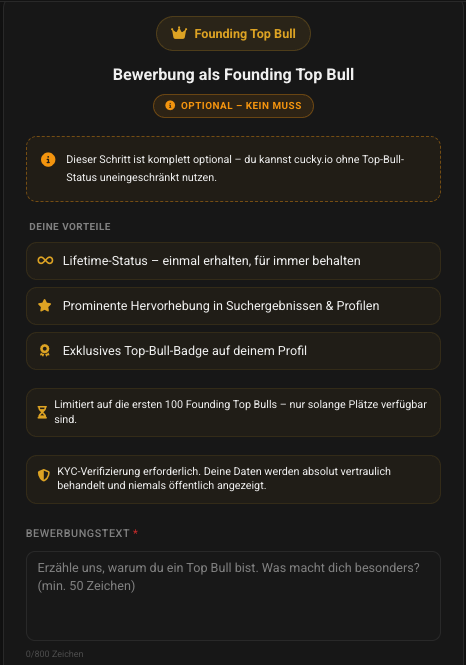Image resolution: width=466 pixels, height=665 pixels.
Task: Click the Founding Top Bull pill badge
Action: click(x=233, y=34)
